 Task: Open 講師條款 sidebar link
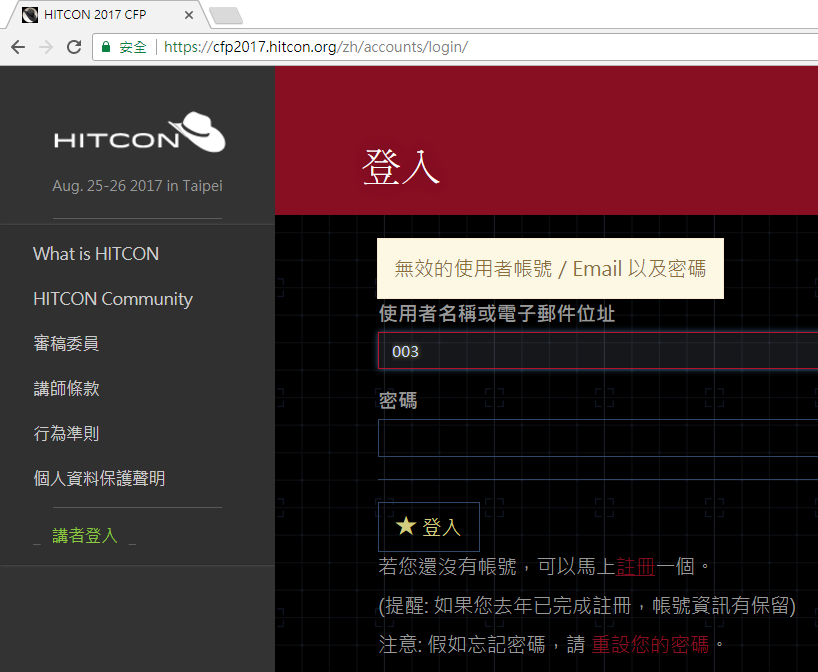pos(66,389)
